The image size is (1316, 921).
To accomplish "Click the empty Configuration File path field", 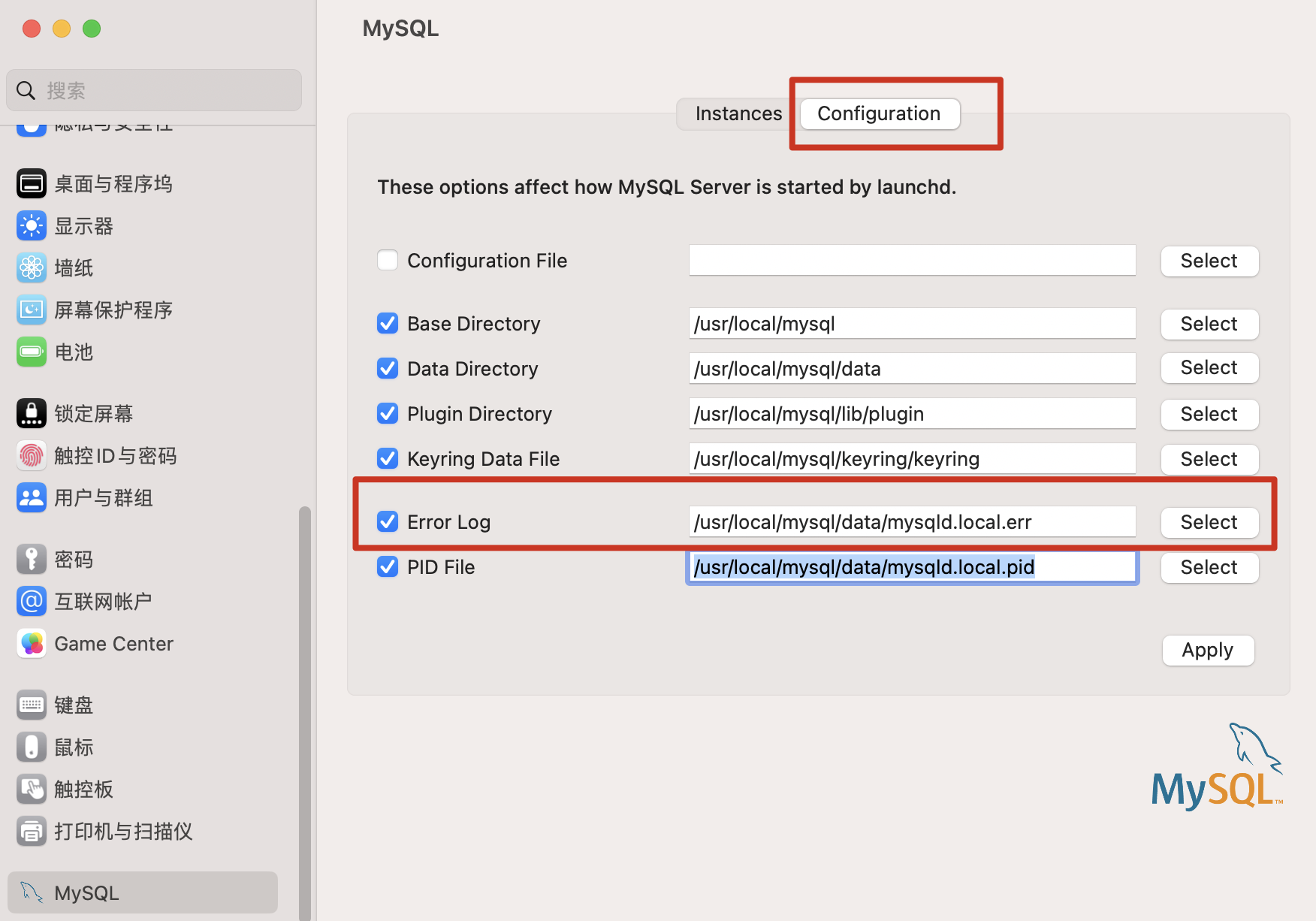I will 912,261.
